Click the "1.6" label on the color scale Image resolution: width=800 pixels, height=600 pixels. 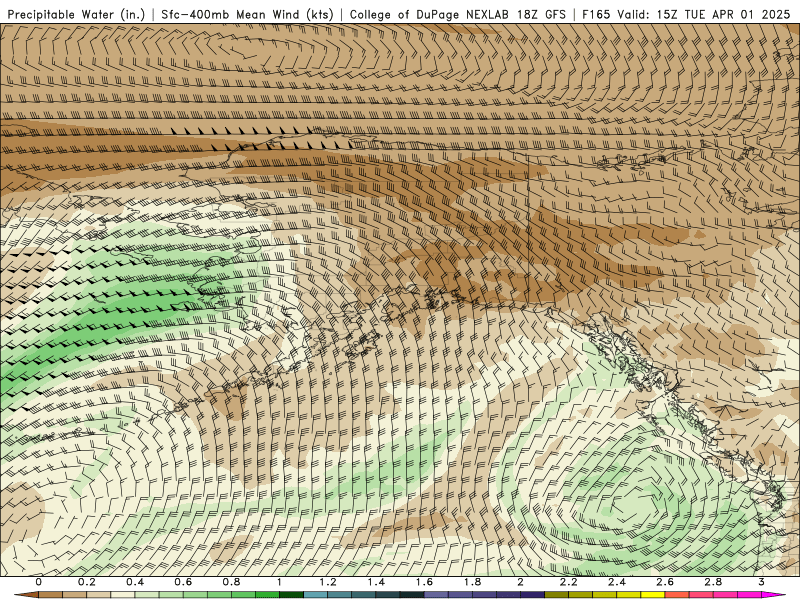click(x=424, y=582)
